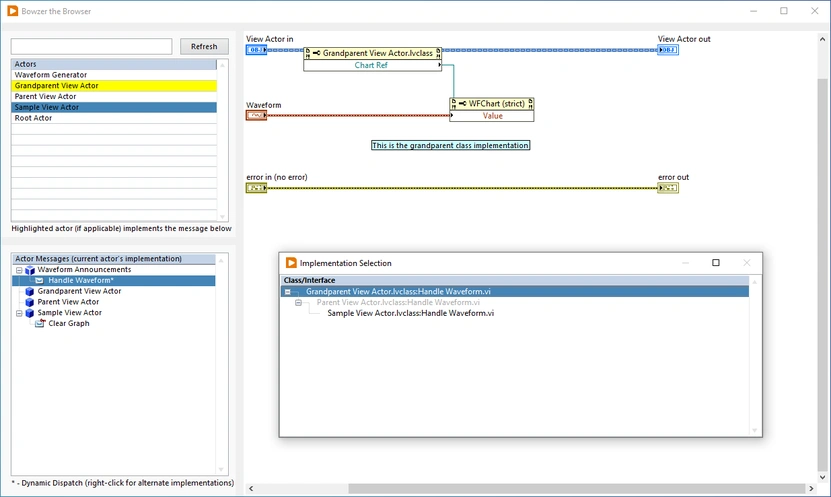Click the grandparent class implementation comment
The image size is (831, 497).
coord(450,145)
